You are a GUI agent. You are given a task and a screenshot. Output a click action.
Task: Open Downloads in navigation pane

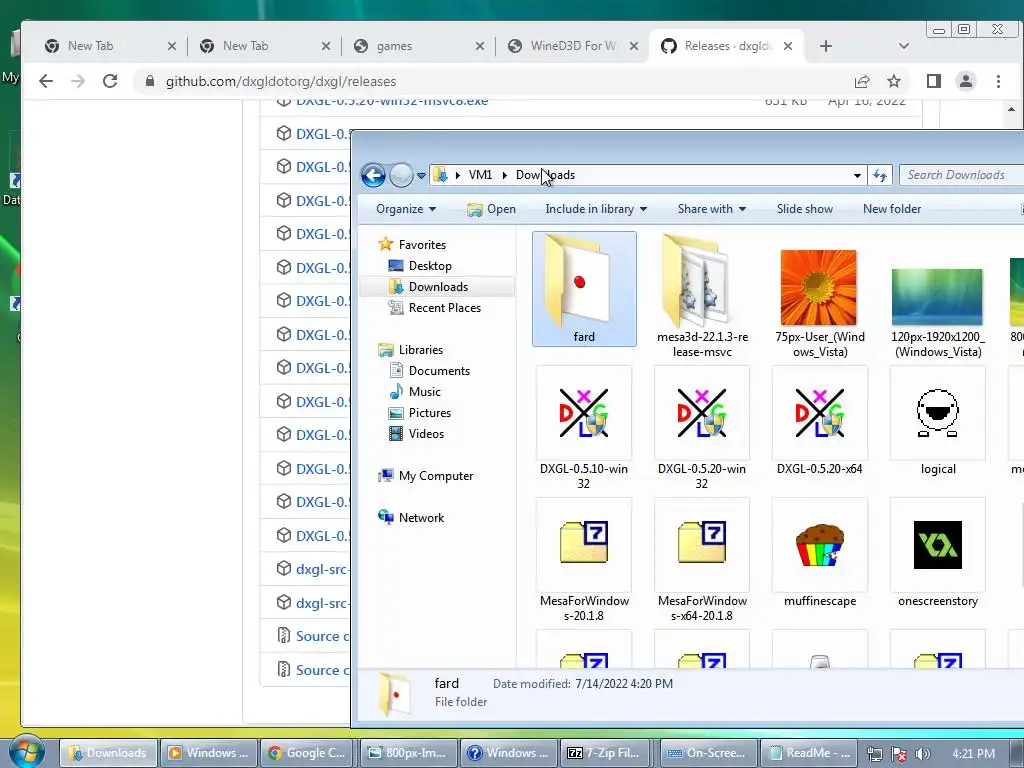428,287
